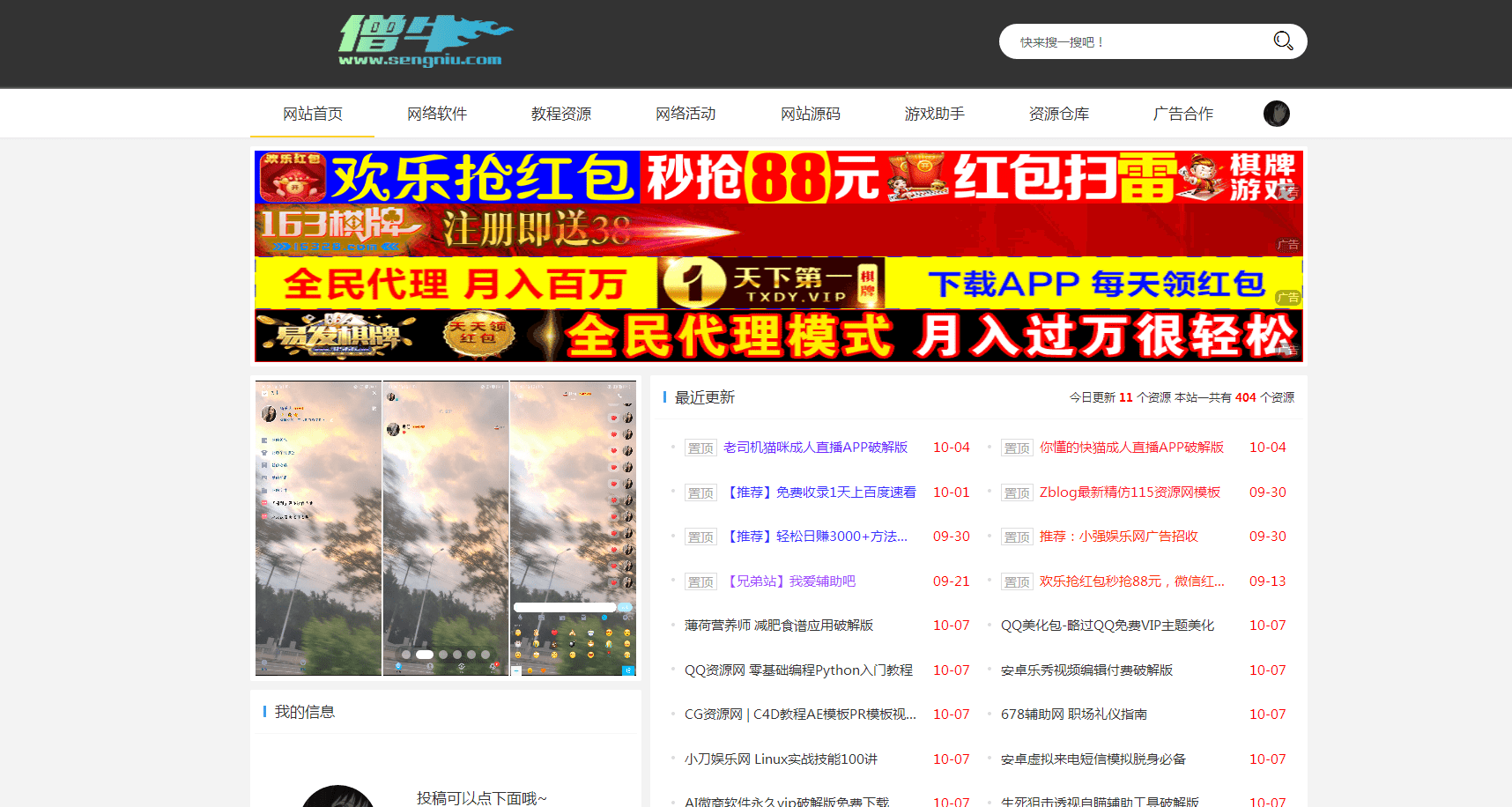Click the search magnifier icon

coord(1283,41)
